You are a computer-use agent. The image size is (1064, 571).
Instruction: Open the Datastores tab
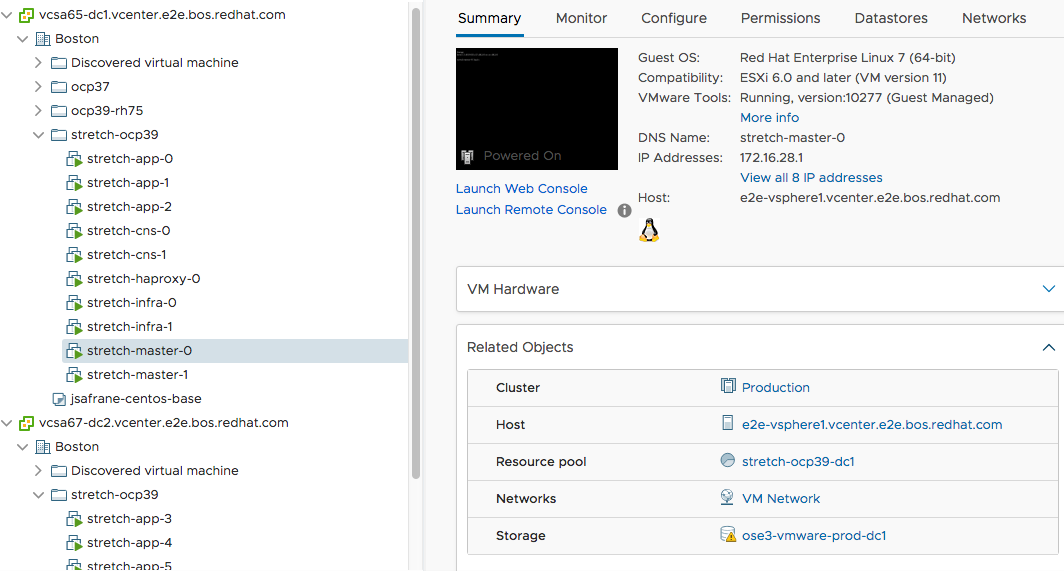pyautogui.click(x=891, y=18)
